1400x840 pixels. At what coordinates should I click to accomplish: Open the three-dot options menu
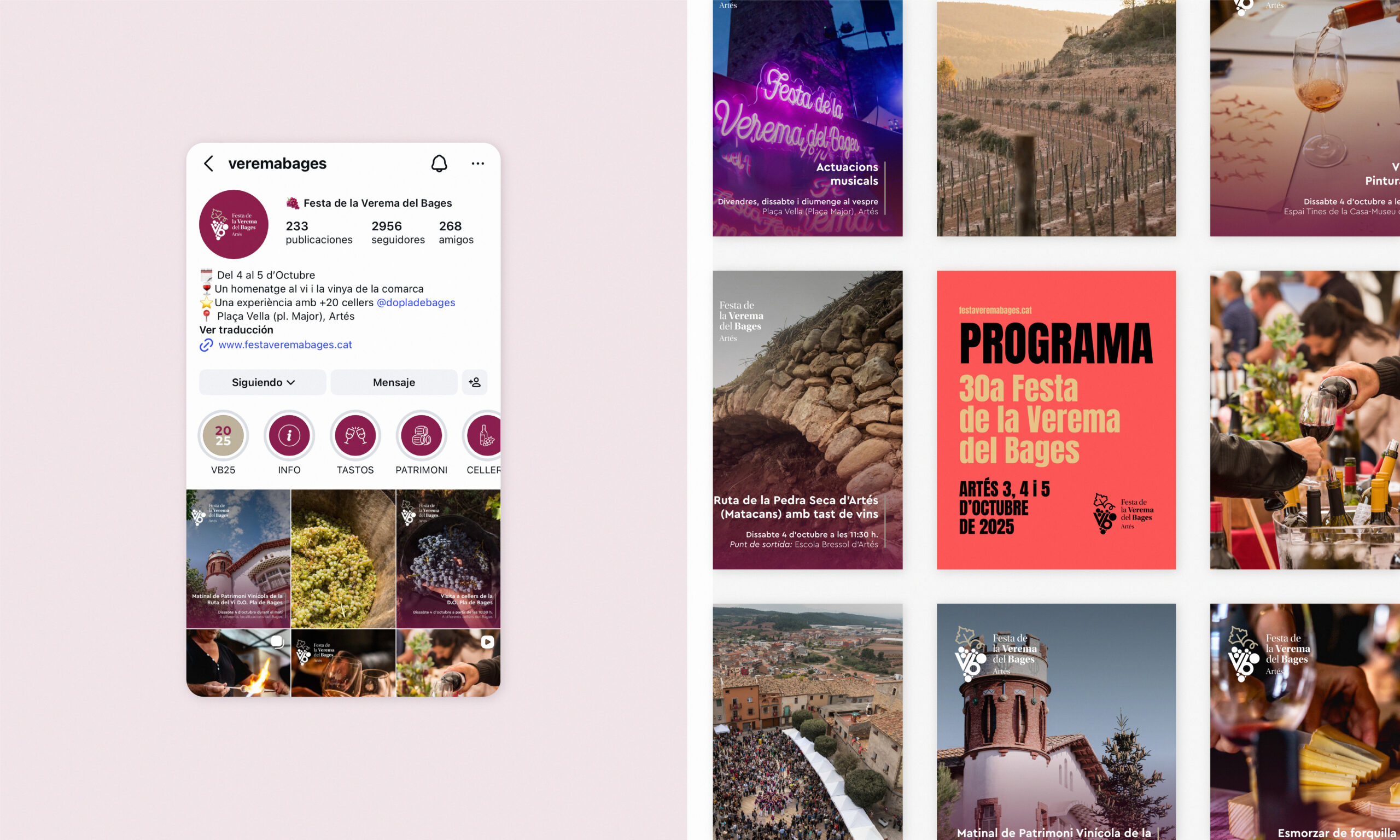point(477,164)
